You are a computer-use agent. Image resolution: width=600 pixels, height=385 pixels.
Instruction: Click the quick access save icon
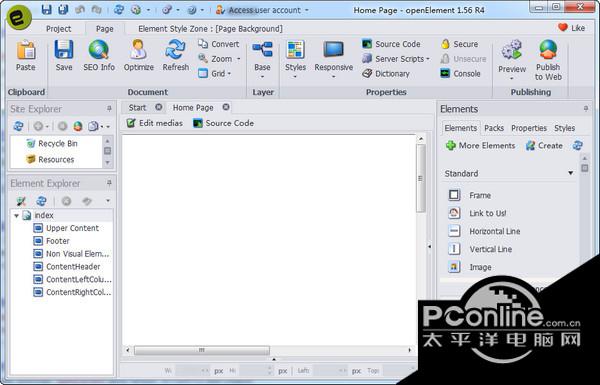(47, 10)
